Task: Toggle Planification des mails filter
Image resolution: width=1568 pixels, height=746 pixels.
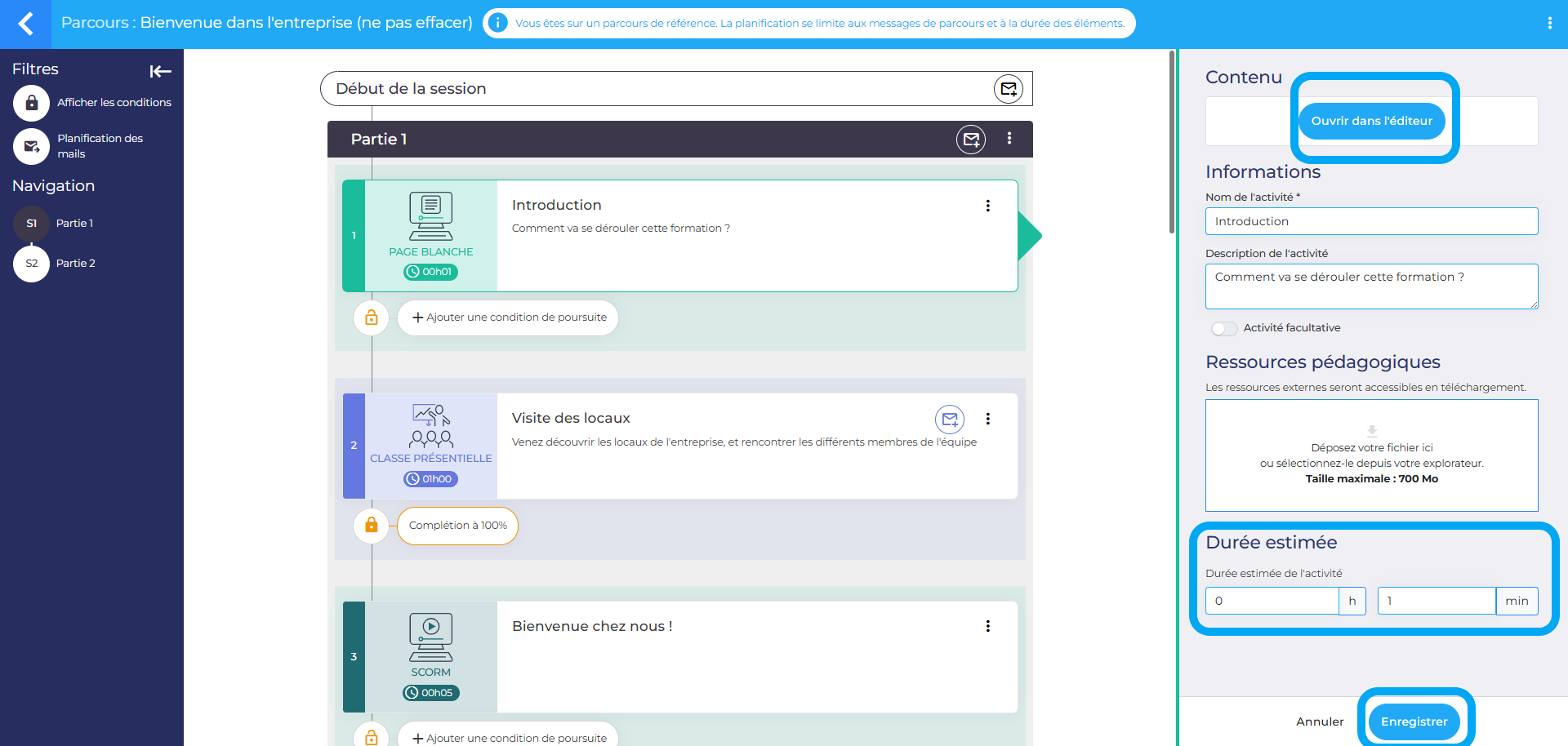Action: [x=32, y=146]
